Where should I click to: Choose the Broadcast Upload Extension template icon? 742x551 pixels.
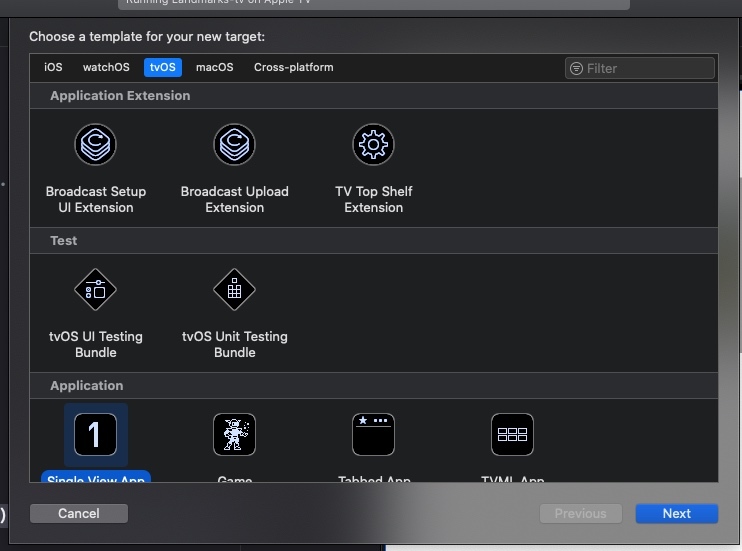[234, 144]
